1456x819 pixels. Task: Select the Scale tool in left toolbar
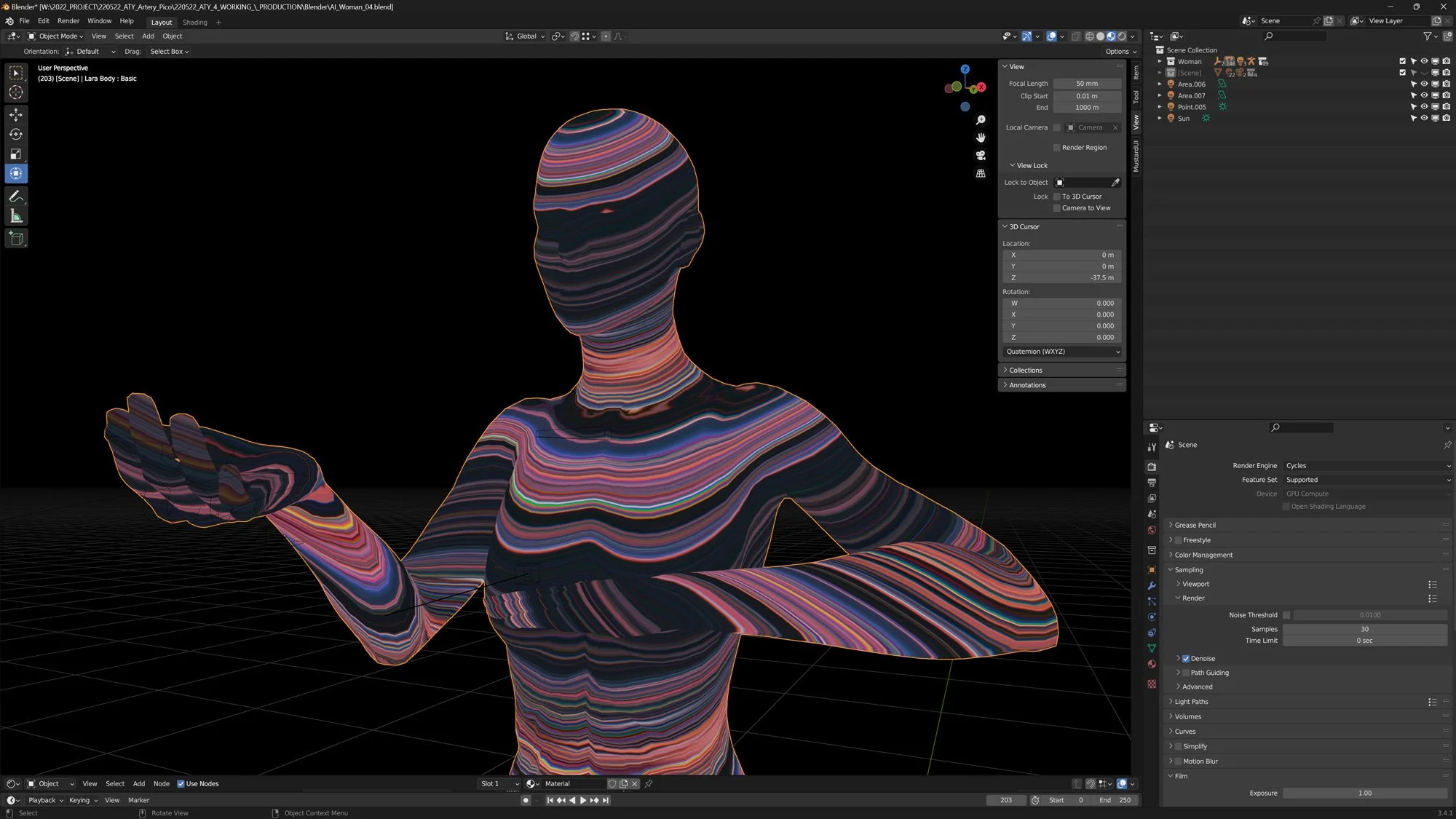tap(16, 154)
